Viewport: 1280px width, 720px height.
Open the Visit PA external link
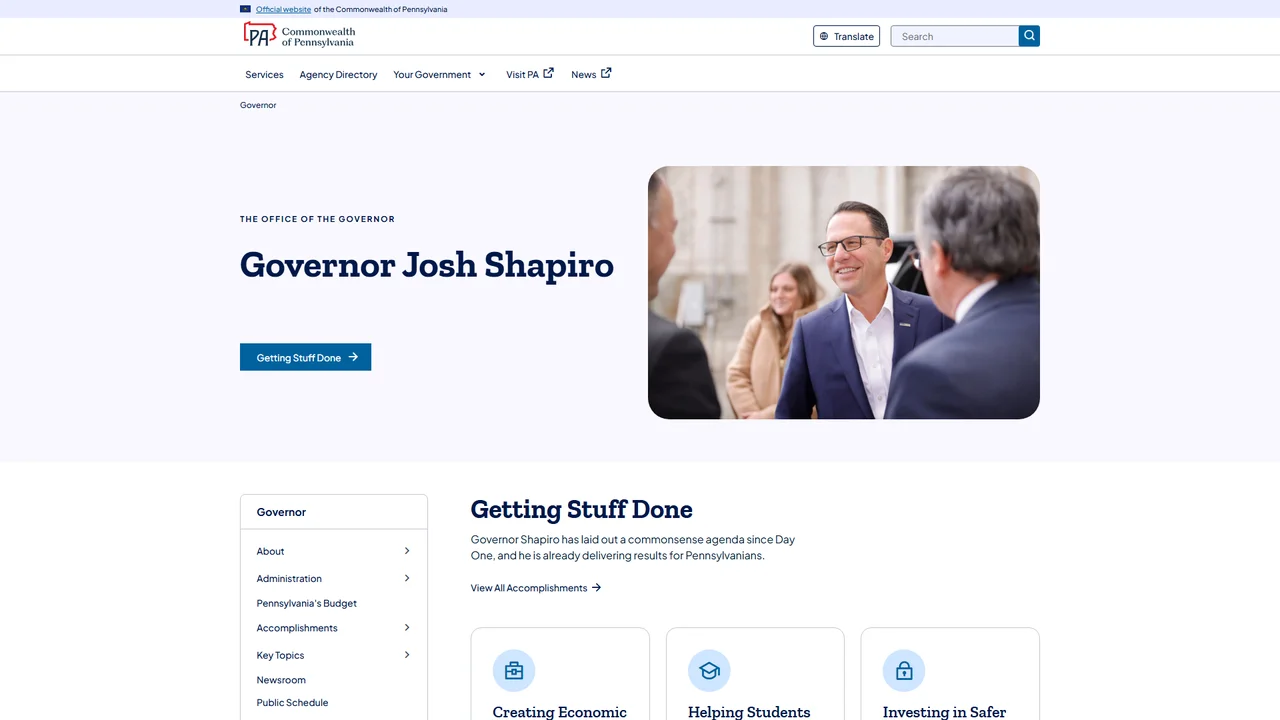pos(530,74)
